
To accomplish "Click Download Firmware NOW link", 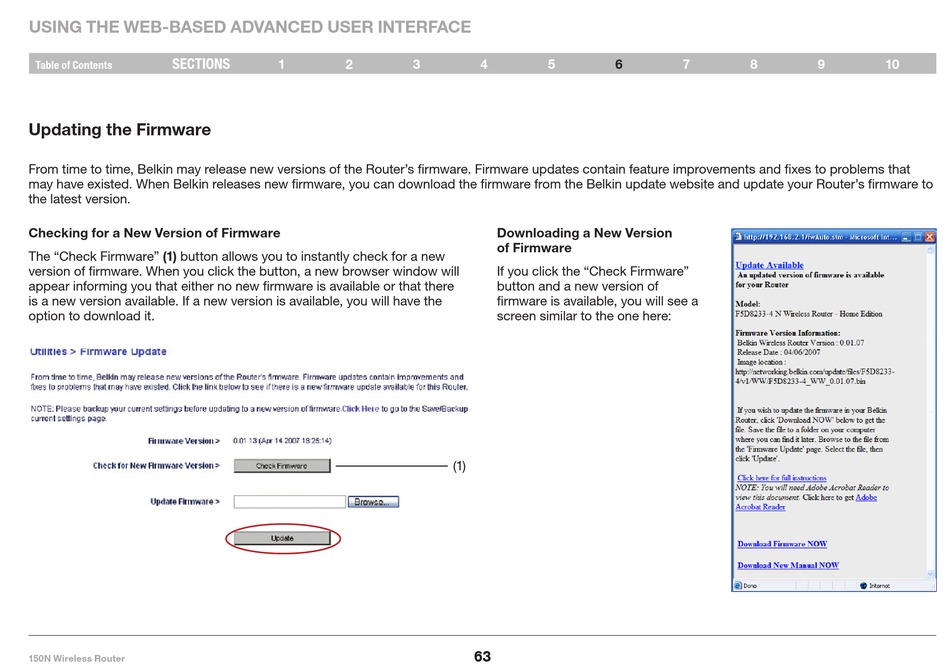I will [782, 544].
